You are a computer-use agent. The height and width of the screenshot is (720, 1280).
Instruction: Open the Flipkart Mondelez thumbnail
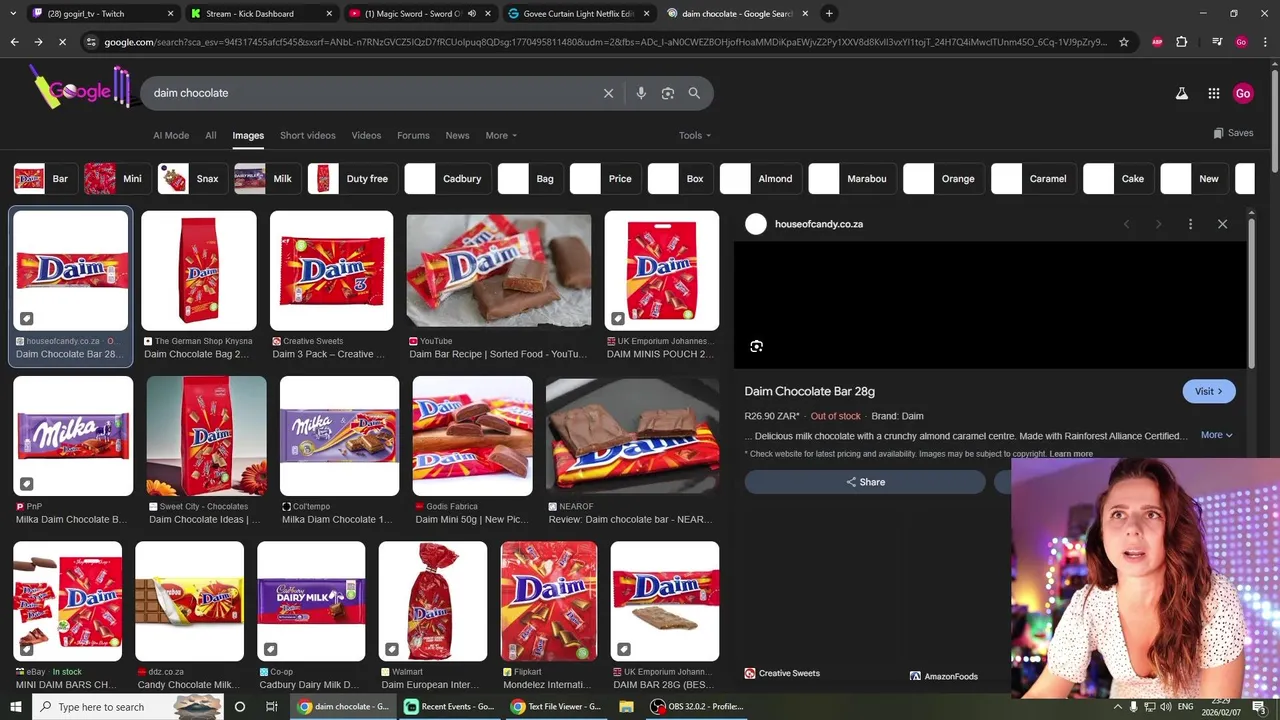[549, 601]
